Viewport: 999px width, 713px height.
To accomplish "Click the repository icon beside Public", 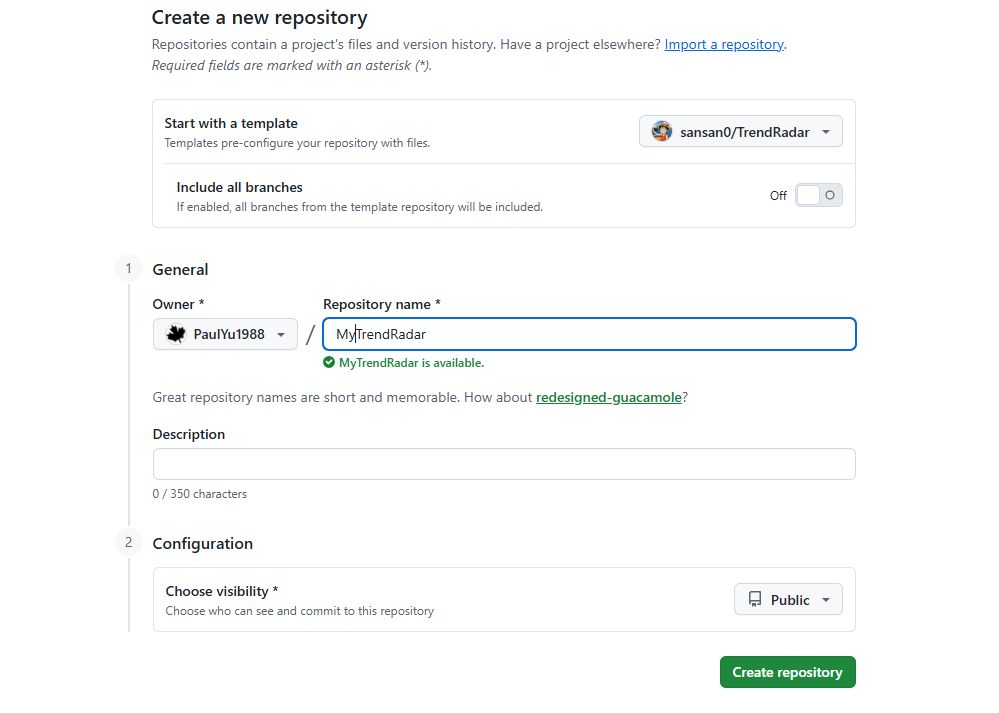I will point(755,600).
